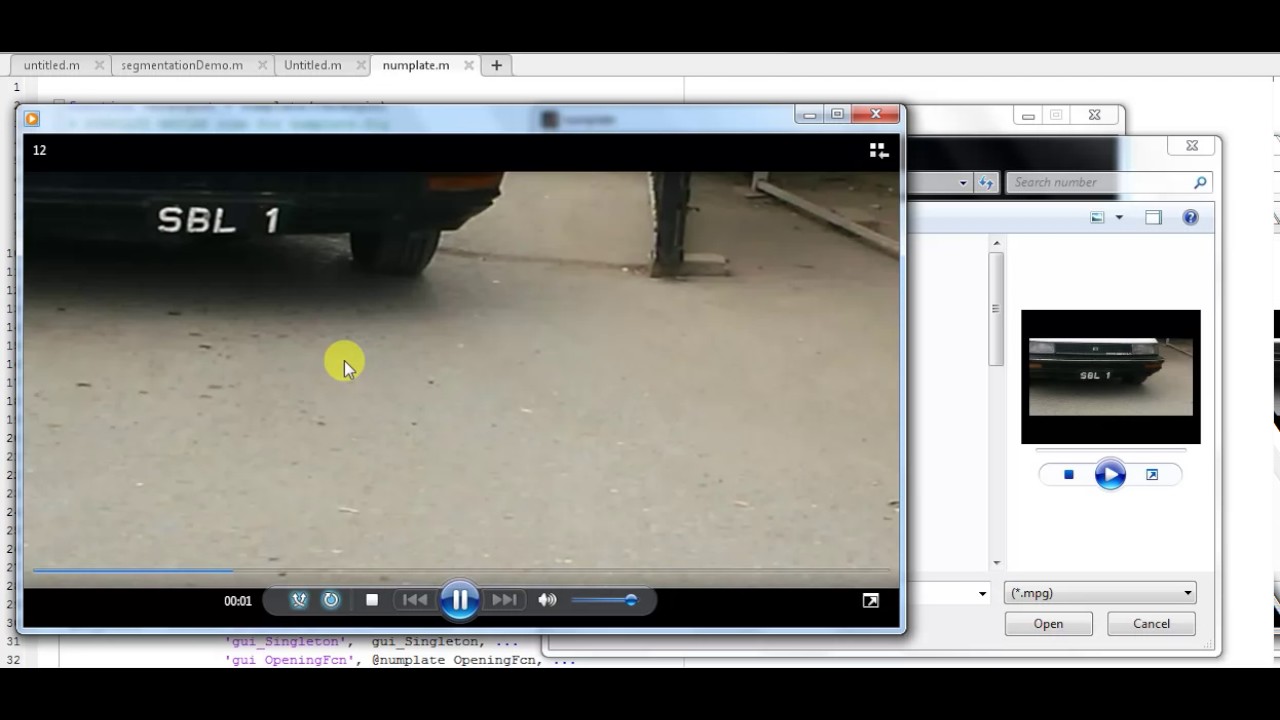Open preview video in external player
The width and height of the screenshot is (1280, 720).
pos(1152,475)
